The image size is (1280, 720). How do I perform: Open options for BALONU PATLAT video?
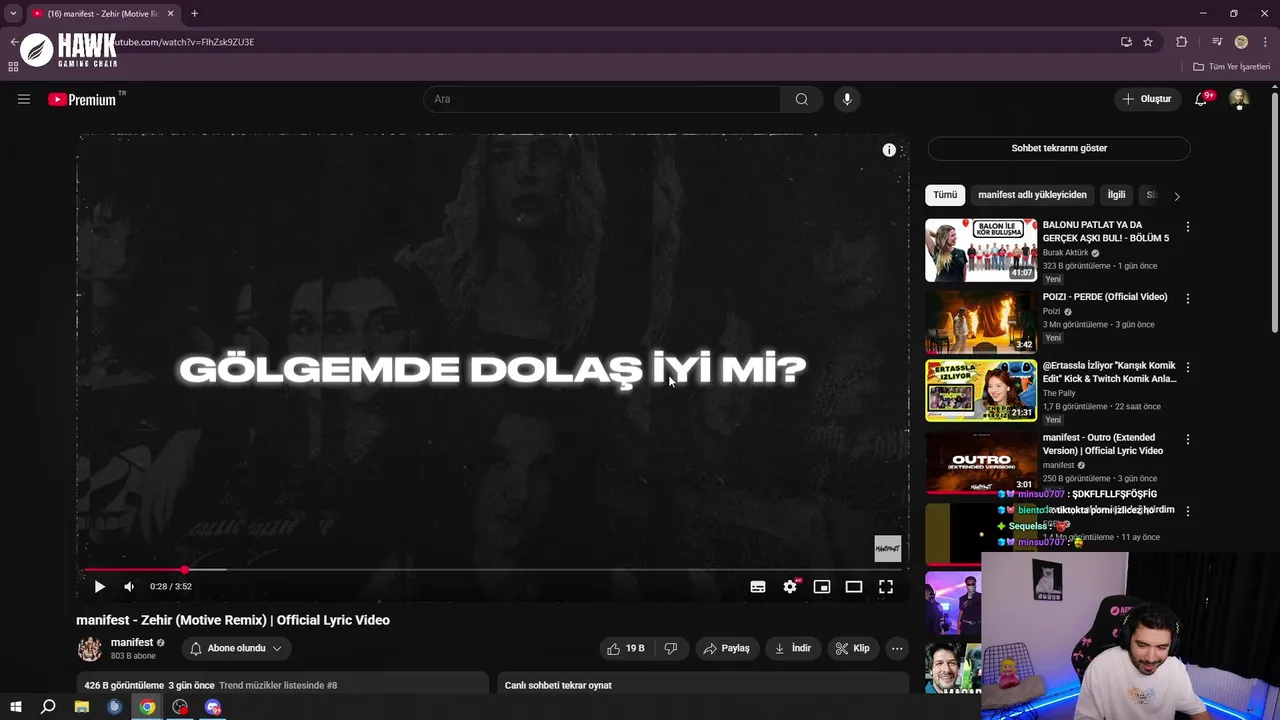click(1188, 227)
